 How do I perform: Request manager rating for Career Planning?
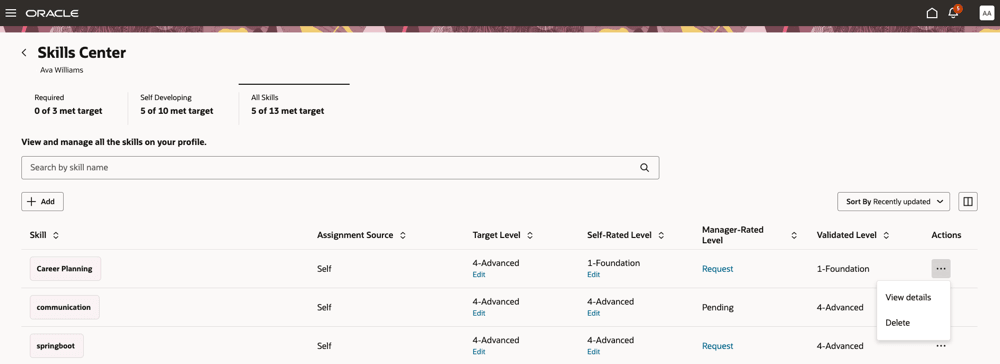point(717,269)
